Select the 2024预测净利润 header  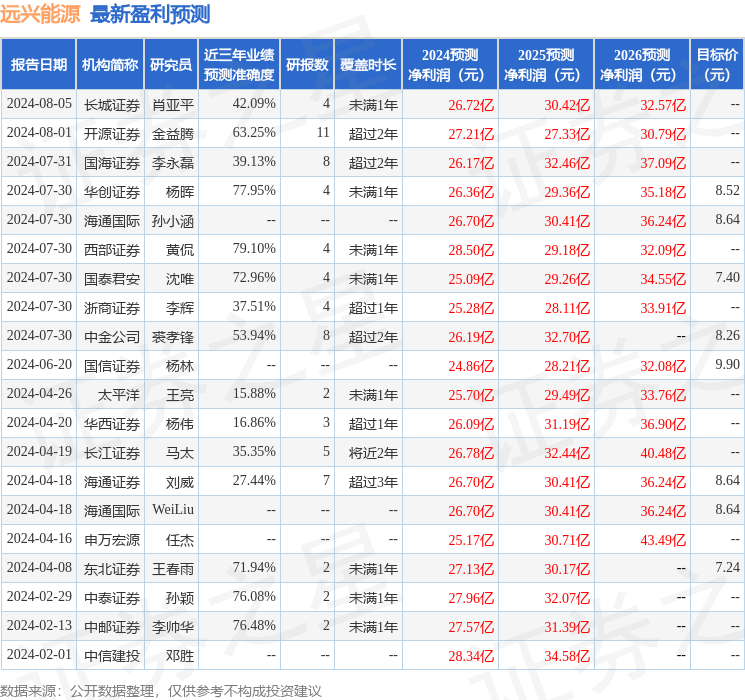click(x=449, y=65)
